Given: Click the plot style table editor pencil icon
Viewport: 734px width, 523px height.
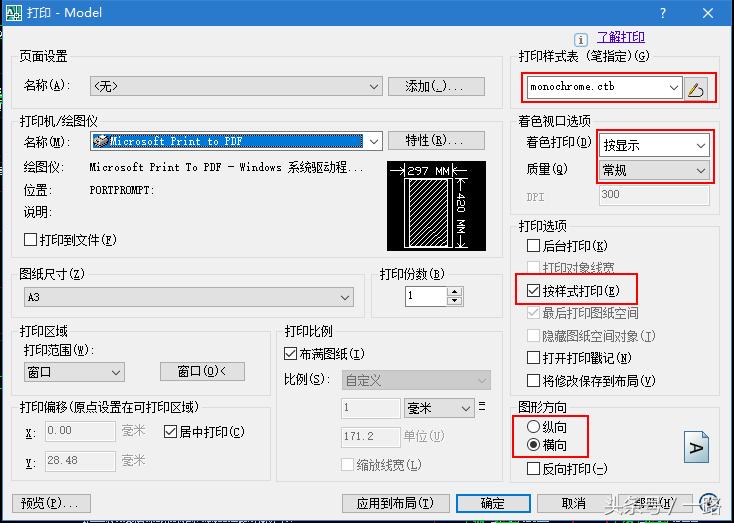Looking at the screenshot, I should (696, 88).
